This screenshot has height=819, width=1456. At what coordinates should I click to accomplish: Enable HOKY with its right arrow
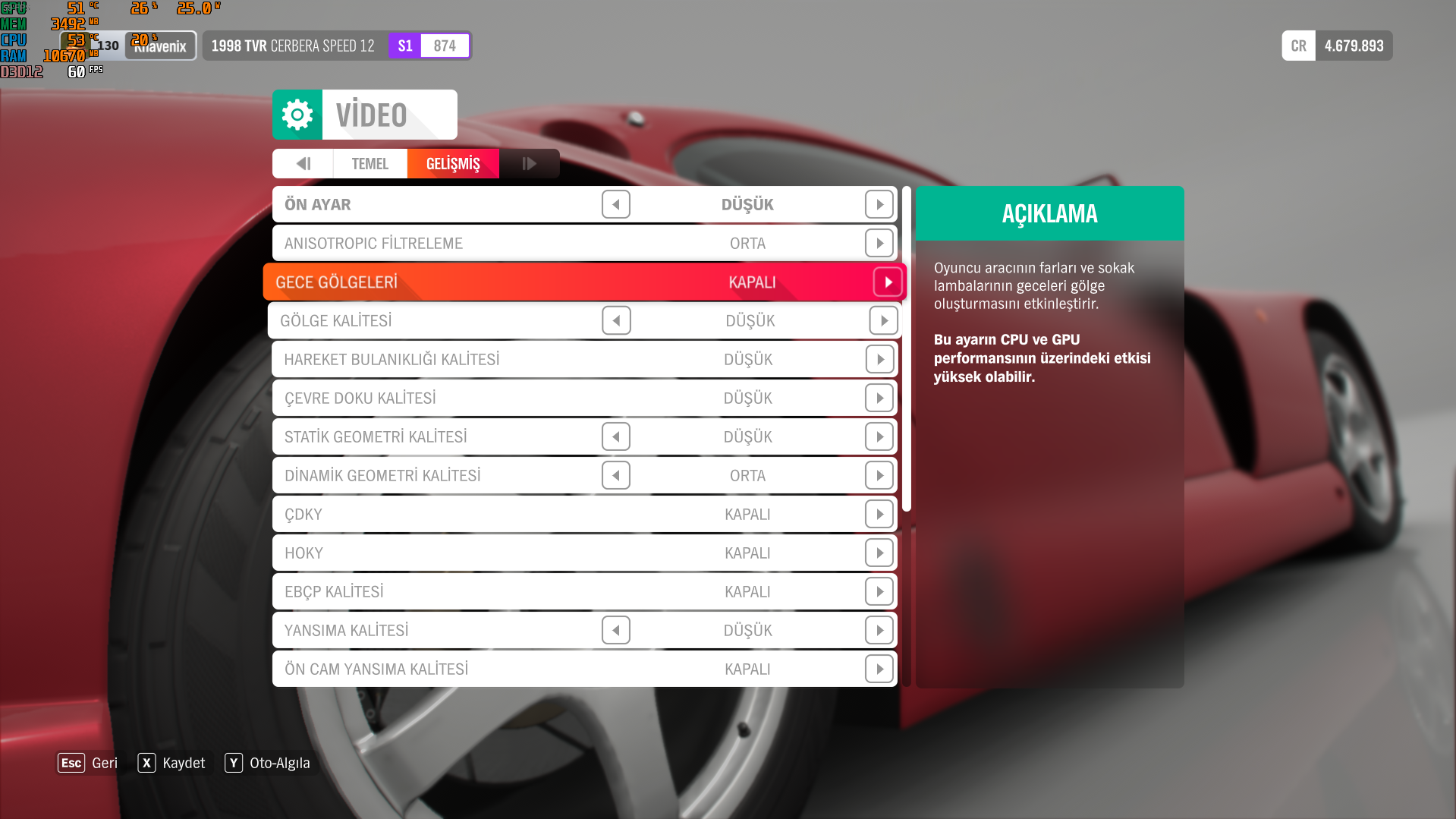(879, 553)
